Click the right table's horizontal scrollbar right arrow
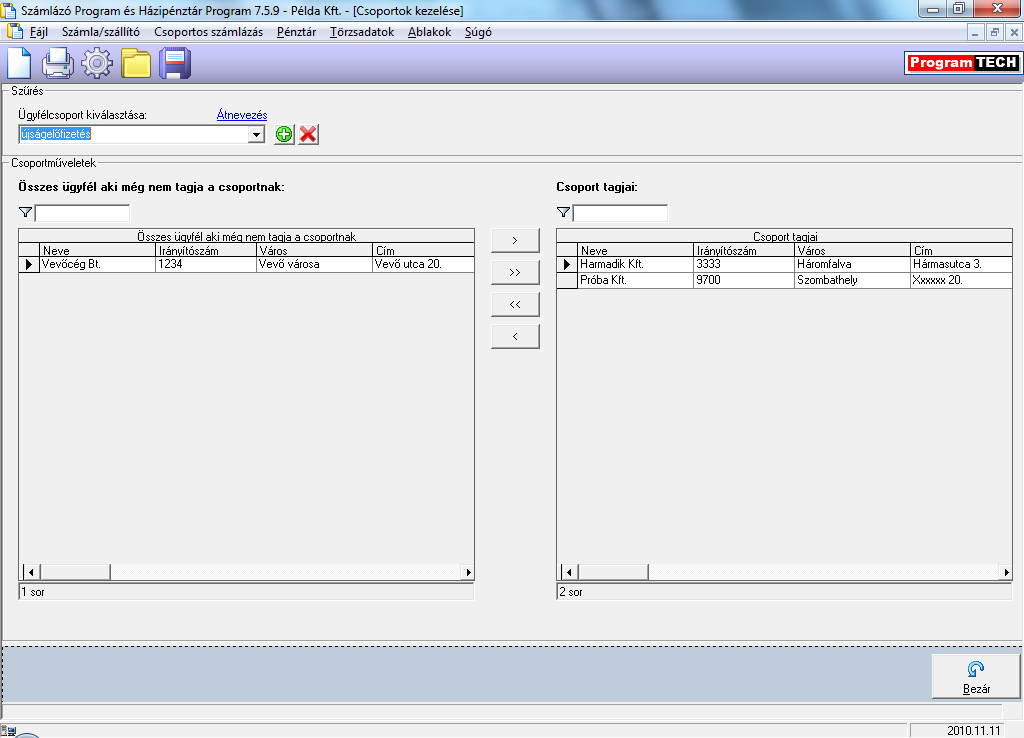Screen dimensions: 1024x738 (x=1006, y=573)
